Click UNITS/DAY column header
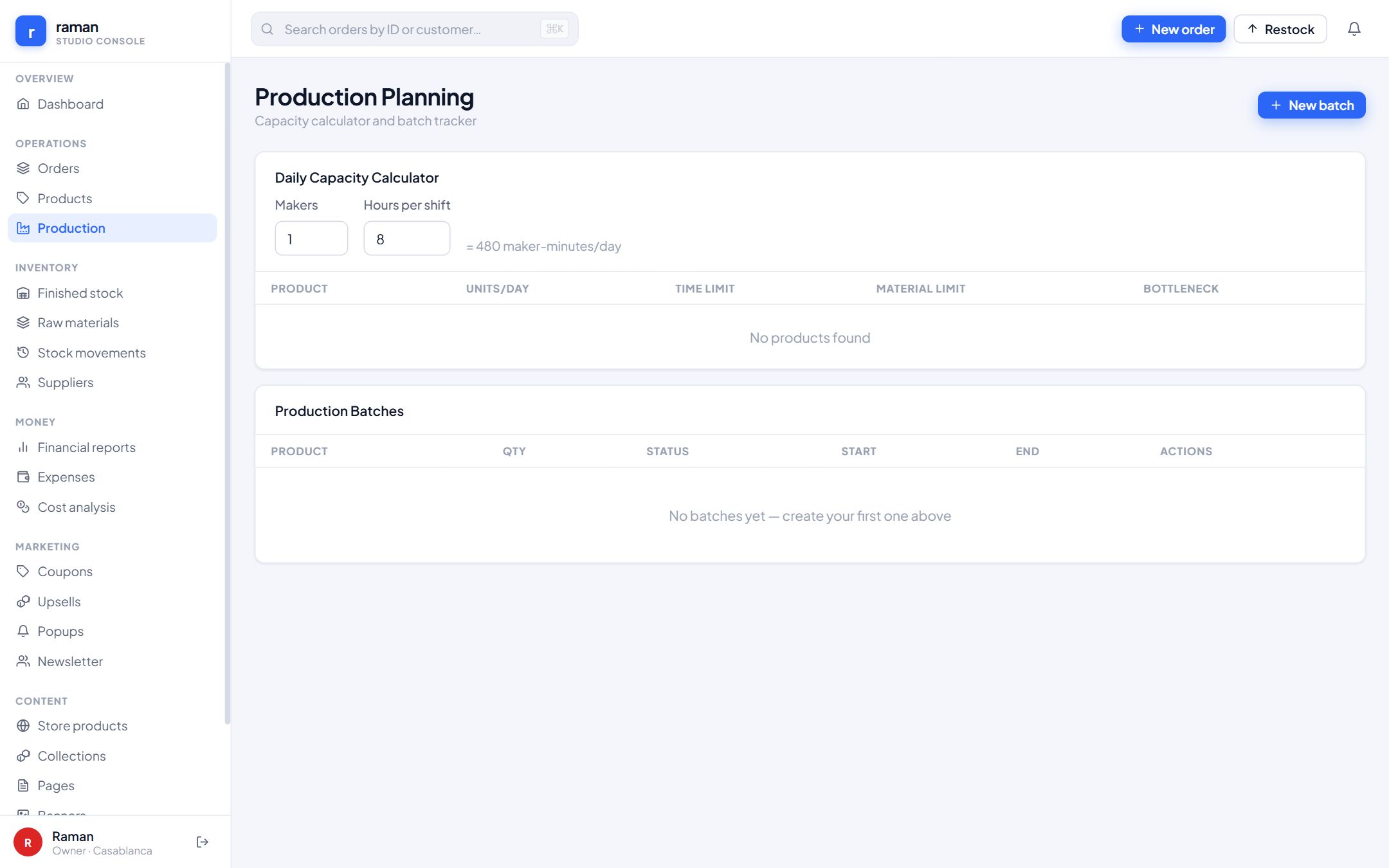1389x868 pixels. tap(497, 289)
